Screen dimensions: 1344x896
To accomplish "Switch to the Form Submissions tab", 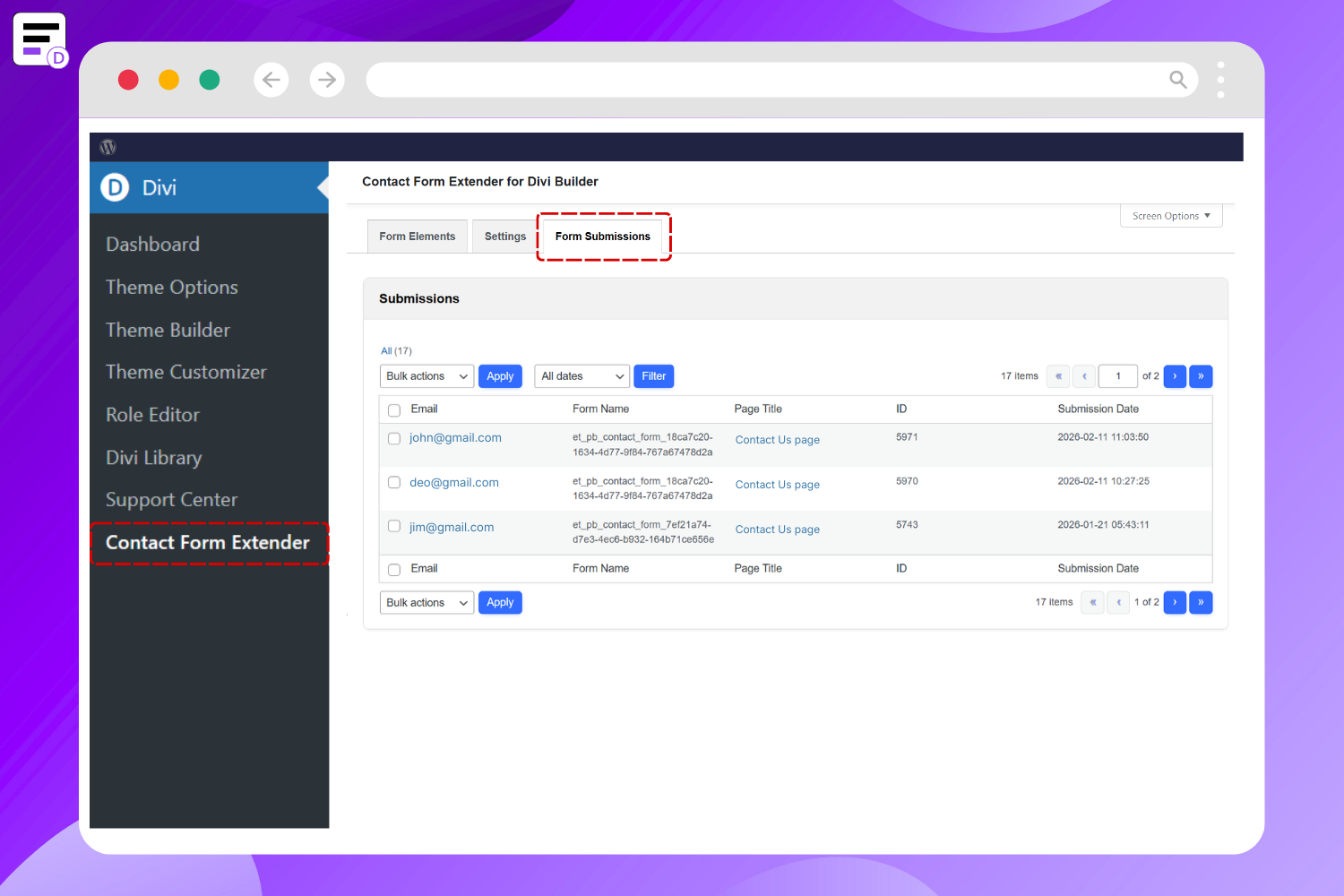I will tap(602, 236).
